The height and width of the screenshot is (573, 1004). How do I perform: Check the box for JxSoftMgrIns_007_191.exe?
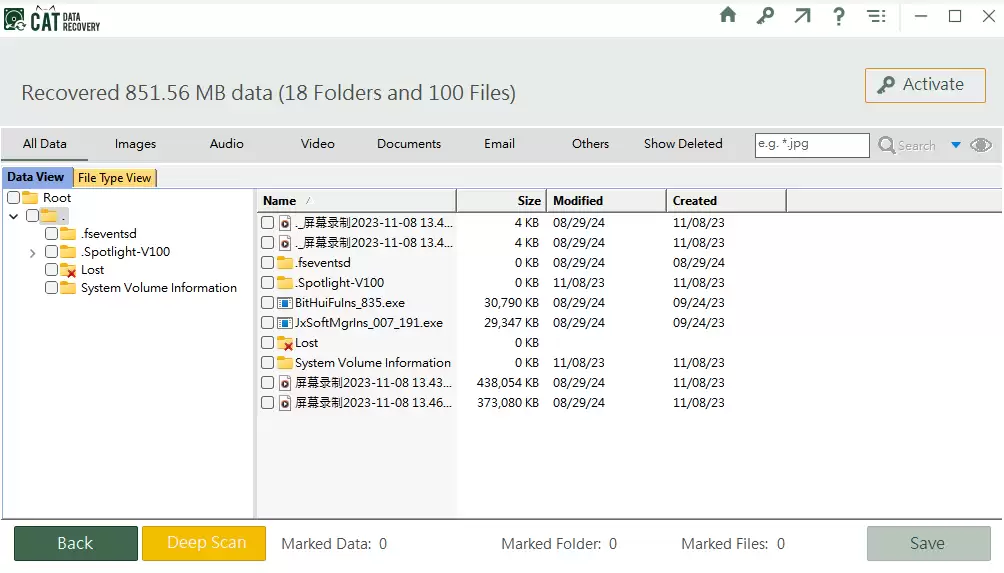267,323
